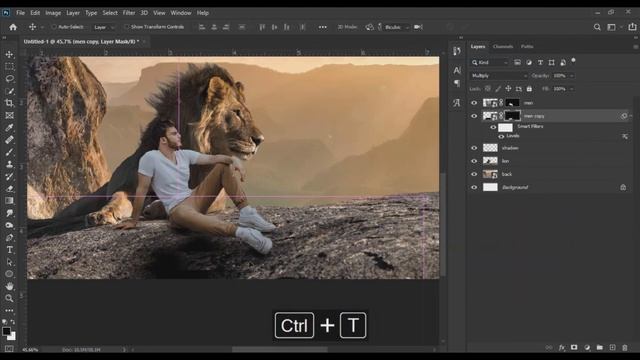The image size is (640, 360).
Task: Select the Zoom tool
Action: (x=9, y=298)
